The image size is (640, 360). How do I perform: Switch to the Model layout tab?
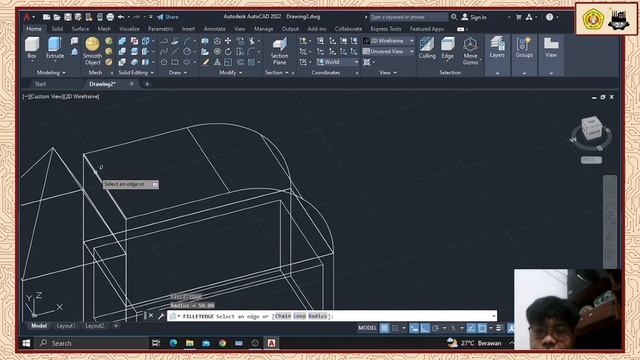tap(39, 326)
